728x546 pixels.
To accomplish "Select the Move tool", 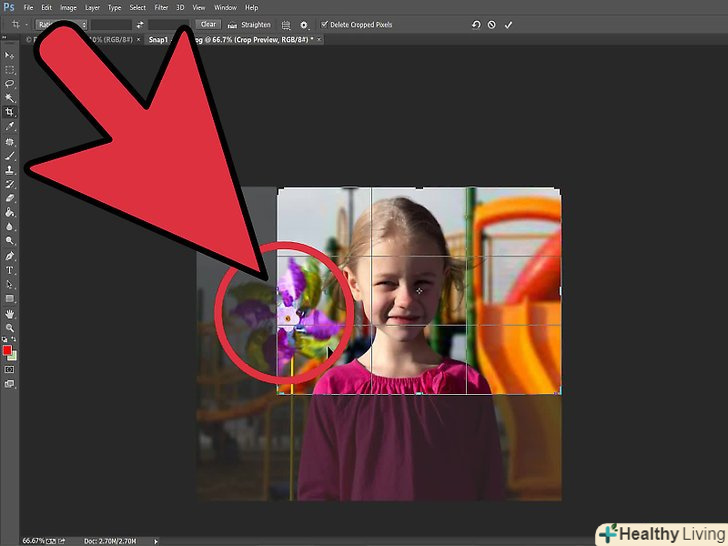I will [x=10, y=55].
